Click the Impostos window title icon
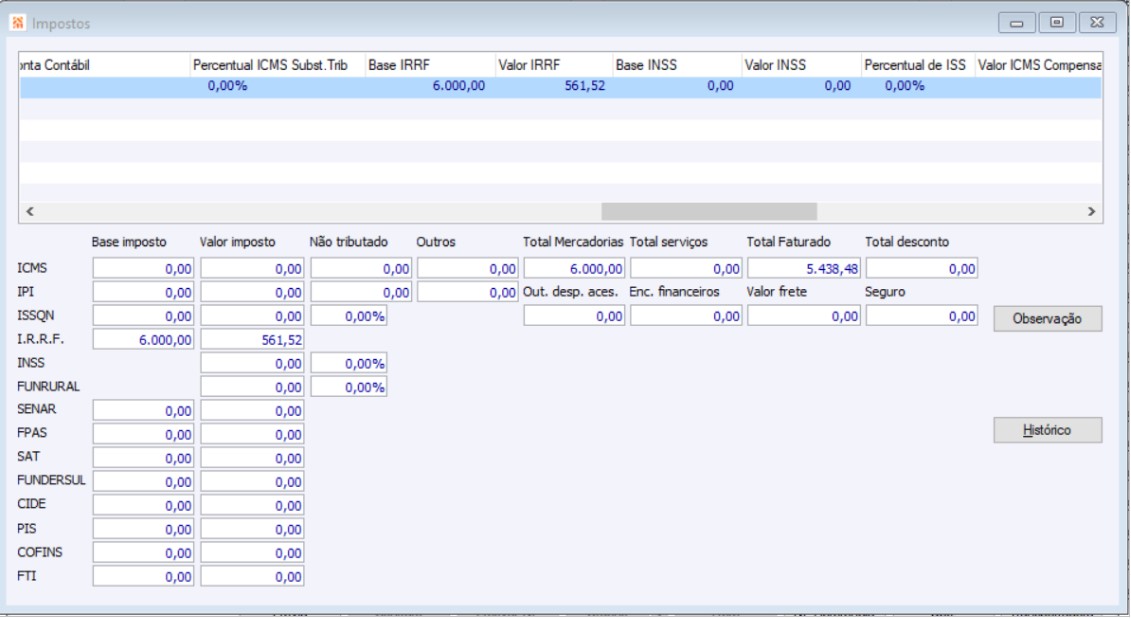 pos(20,21)
